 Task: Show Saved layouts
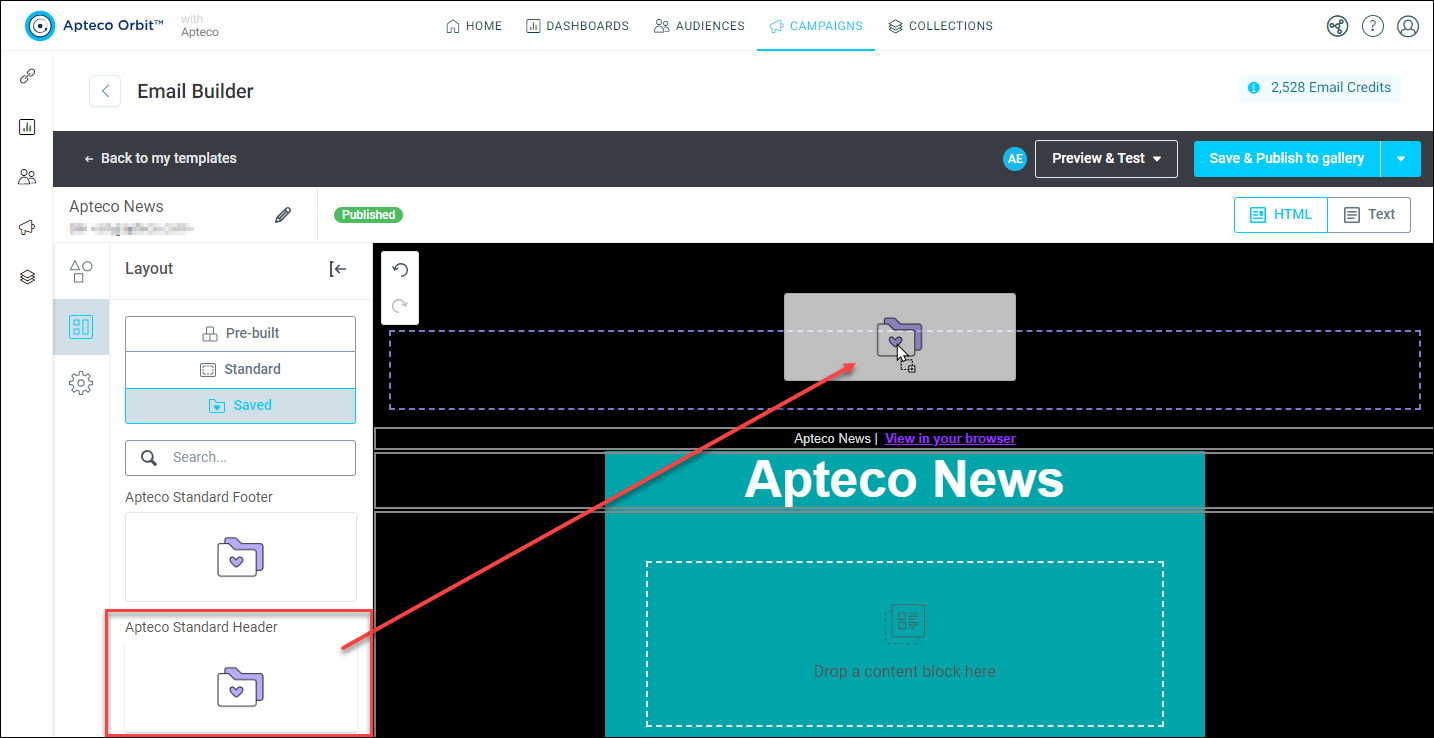[x=240, y=406]
